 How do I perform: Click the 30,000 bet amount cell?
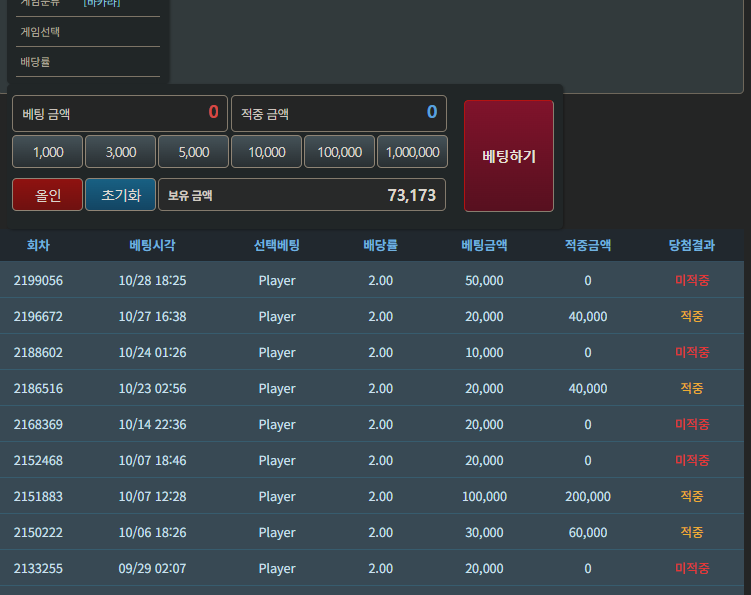484,532
